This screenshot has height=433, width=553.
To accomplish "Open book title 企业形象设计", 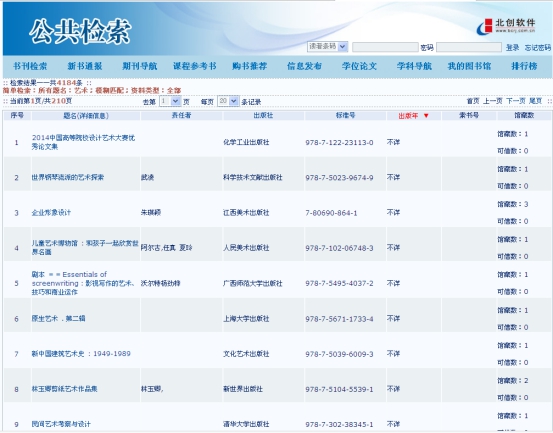I will point(51,213).
